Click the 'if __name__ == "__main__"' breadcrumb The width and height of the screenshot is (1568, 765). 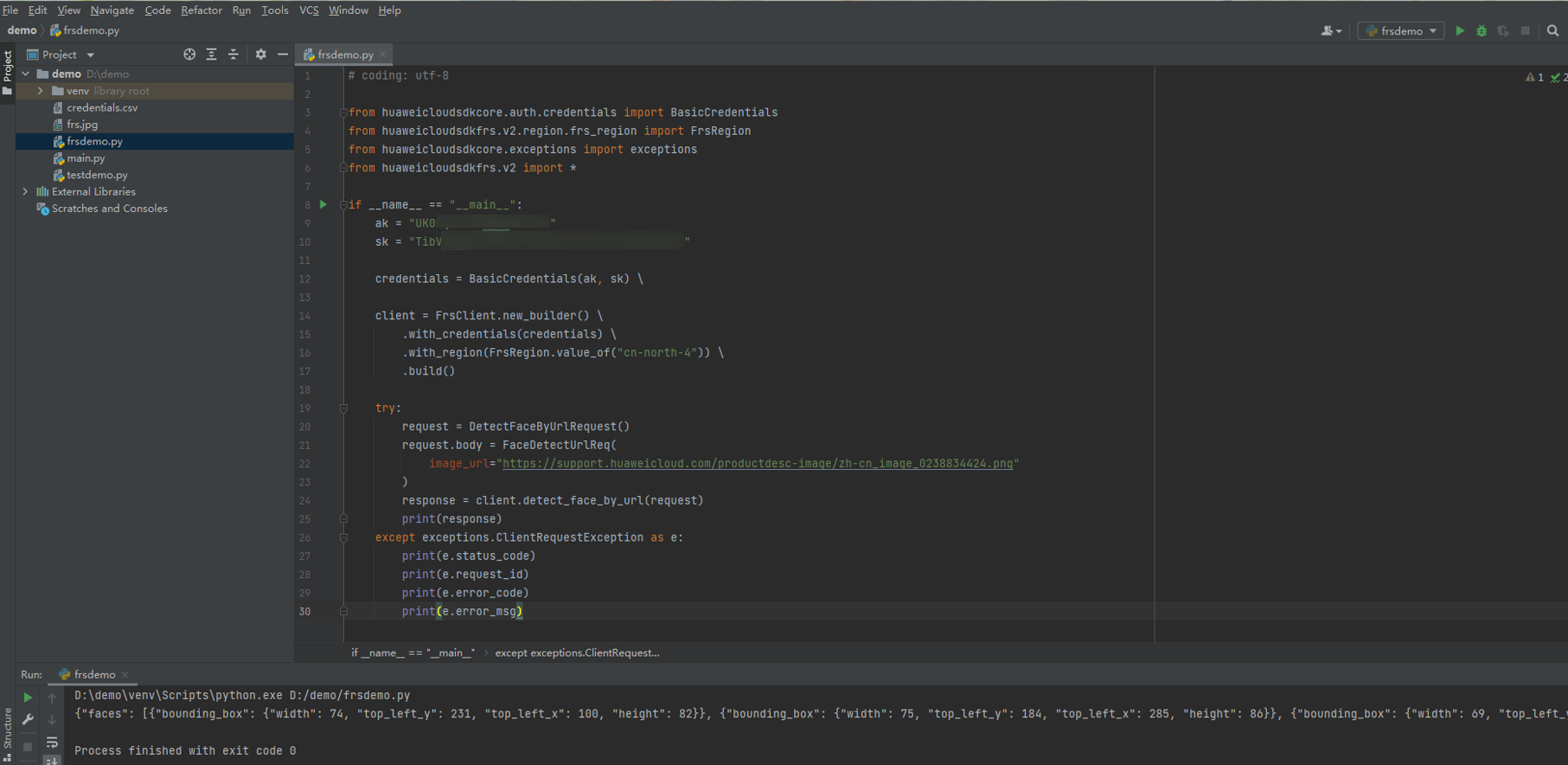click(413, 653)
